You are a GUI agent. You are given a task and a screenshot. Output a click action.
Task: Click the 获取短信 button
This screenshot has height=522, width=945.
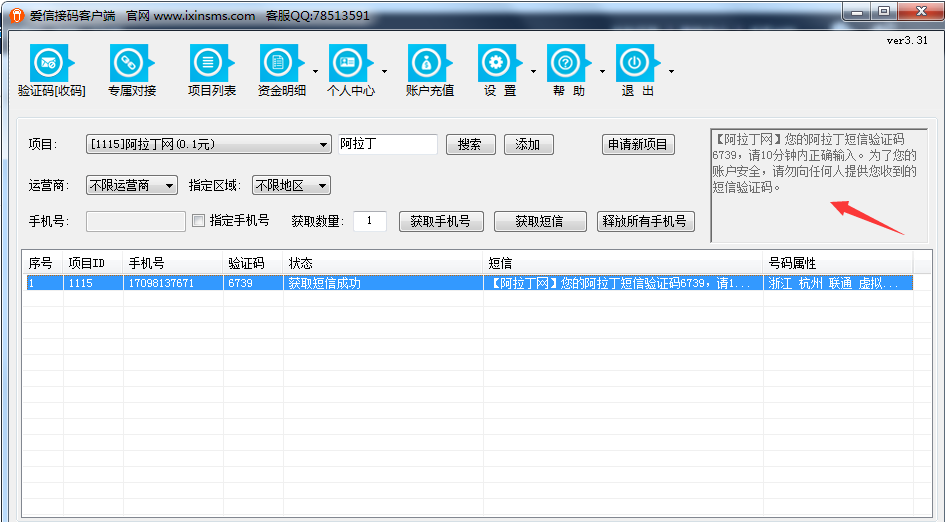pyautogui.click(x=540, y=221)
